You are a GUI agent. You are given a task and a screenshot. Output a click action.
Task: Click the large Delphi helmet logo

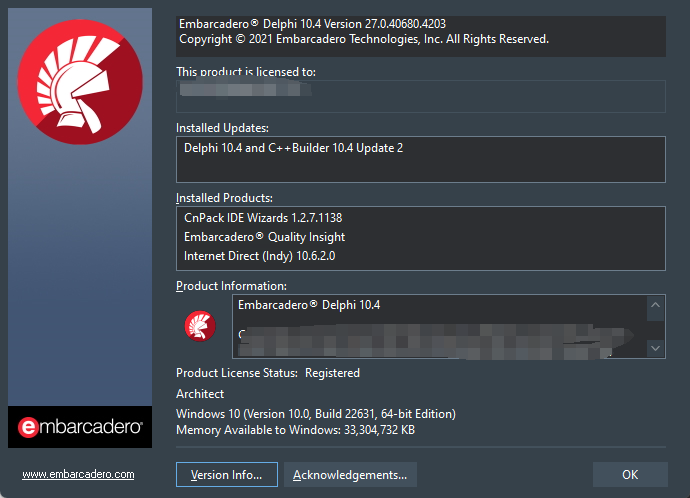click(80, 82)
